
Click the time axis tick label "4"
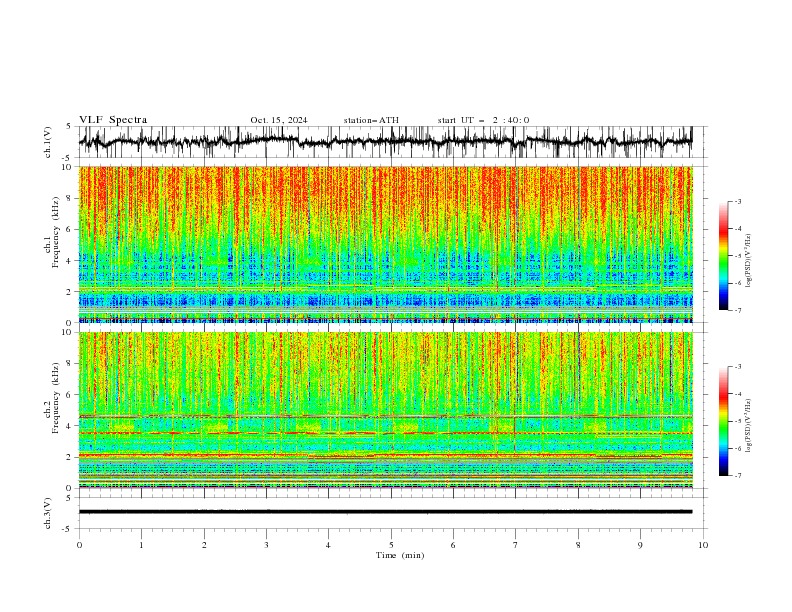[328, 545]
